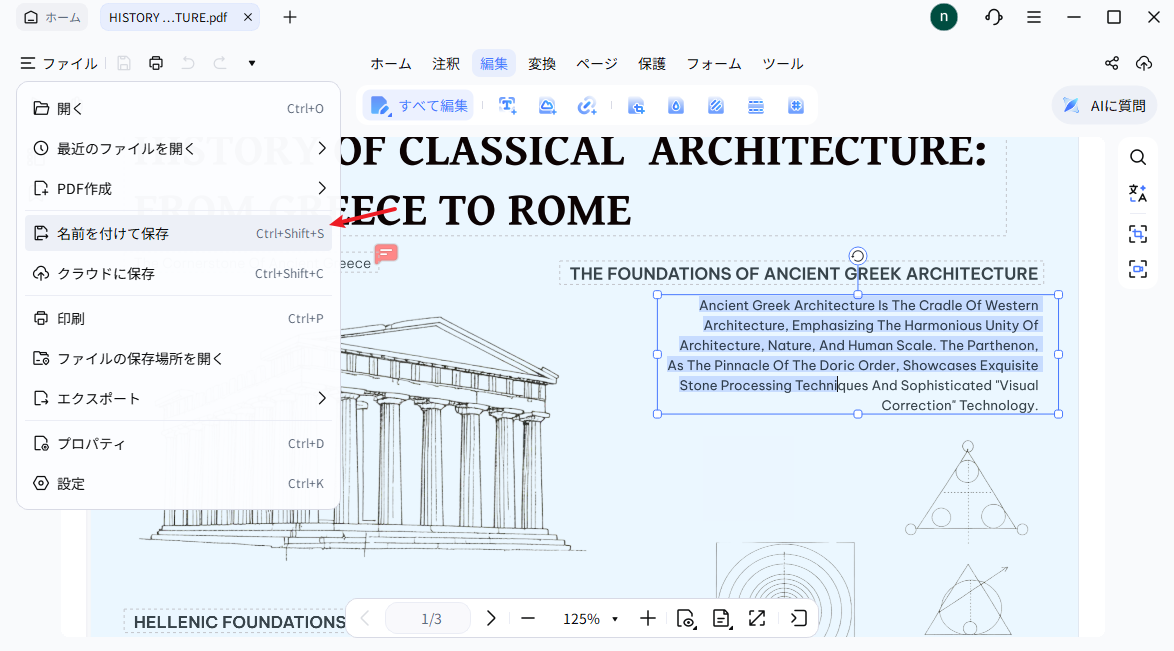Screen dimensions: 1174x651
Task: Switch to the 編集 ribbon tab
Action: [494, 64]
